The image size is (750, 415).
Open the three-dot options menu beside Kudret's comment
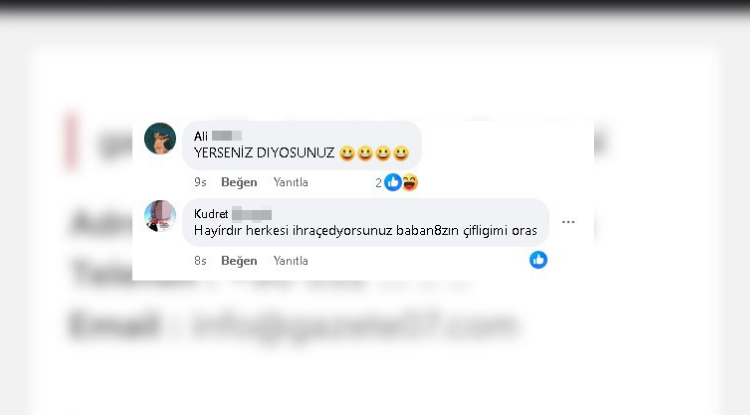[568, 222]
